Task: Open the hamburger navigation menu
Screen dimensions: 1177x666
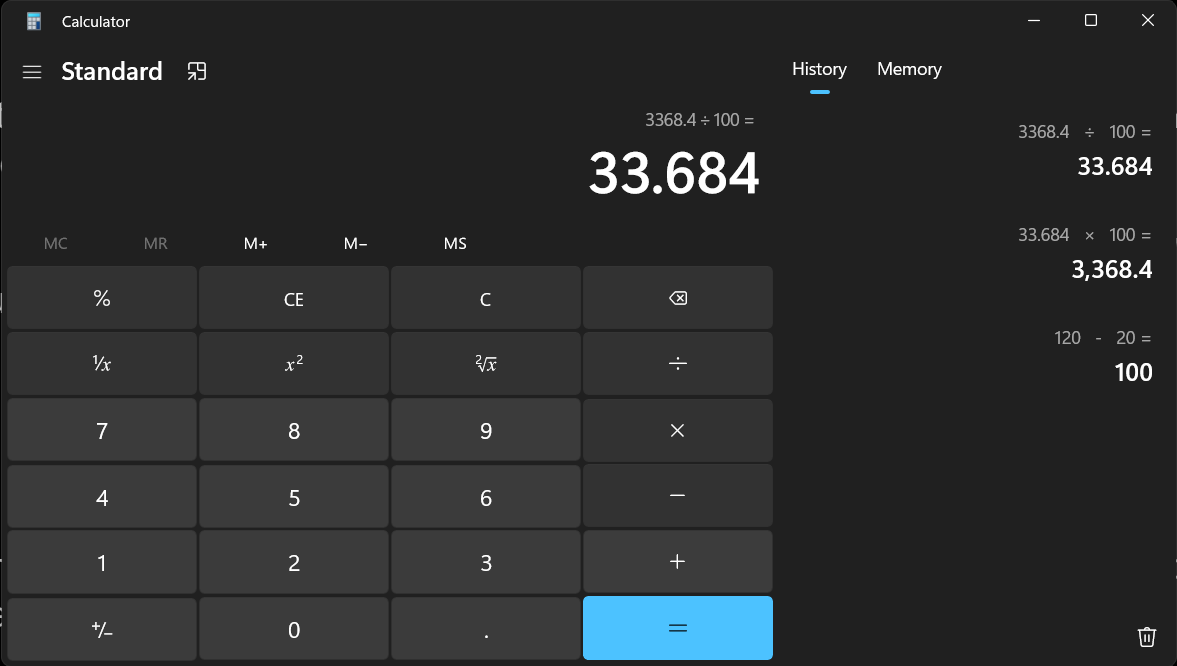Action: (x=32, y=71)
